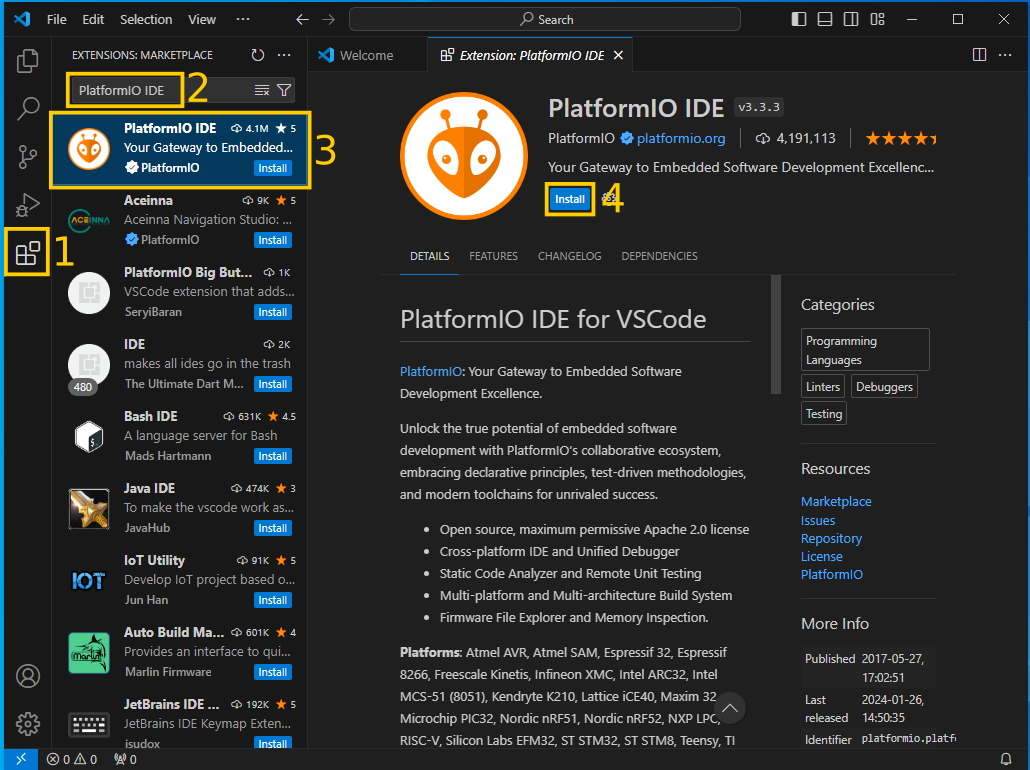Open the Accounts menu icon
Viewport: 1030px width, 770px height.
tap(28, 676)
